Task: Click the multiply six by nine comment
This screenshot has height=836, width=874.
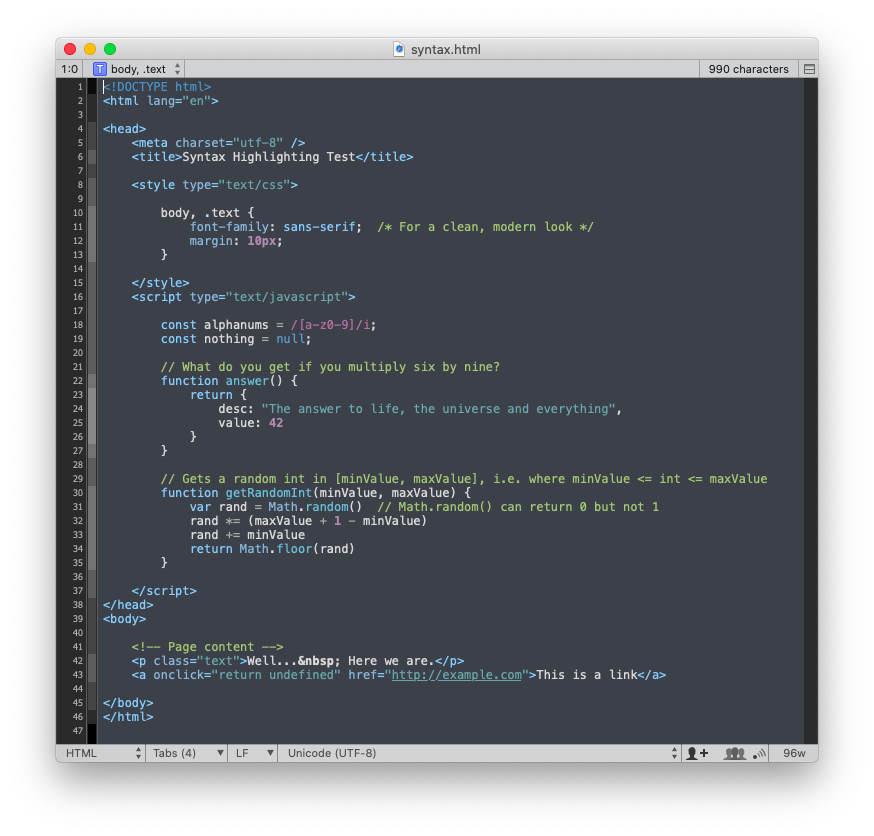Action: [331, 367]
